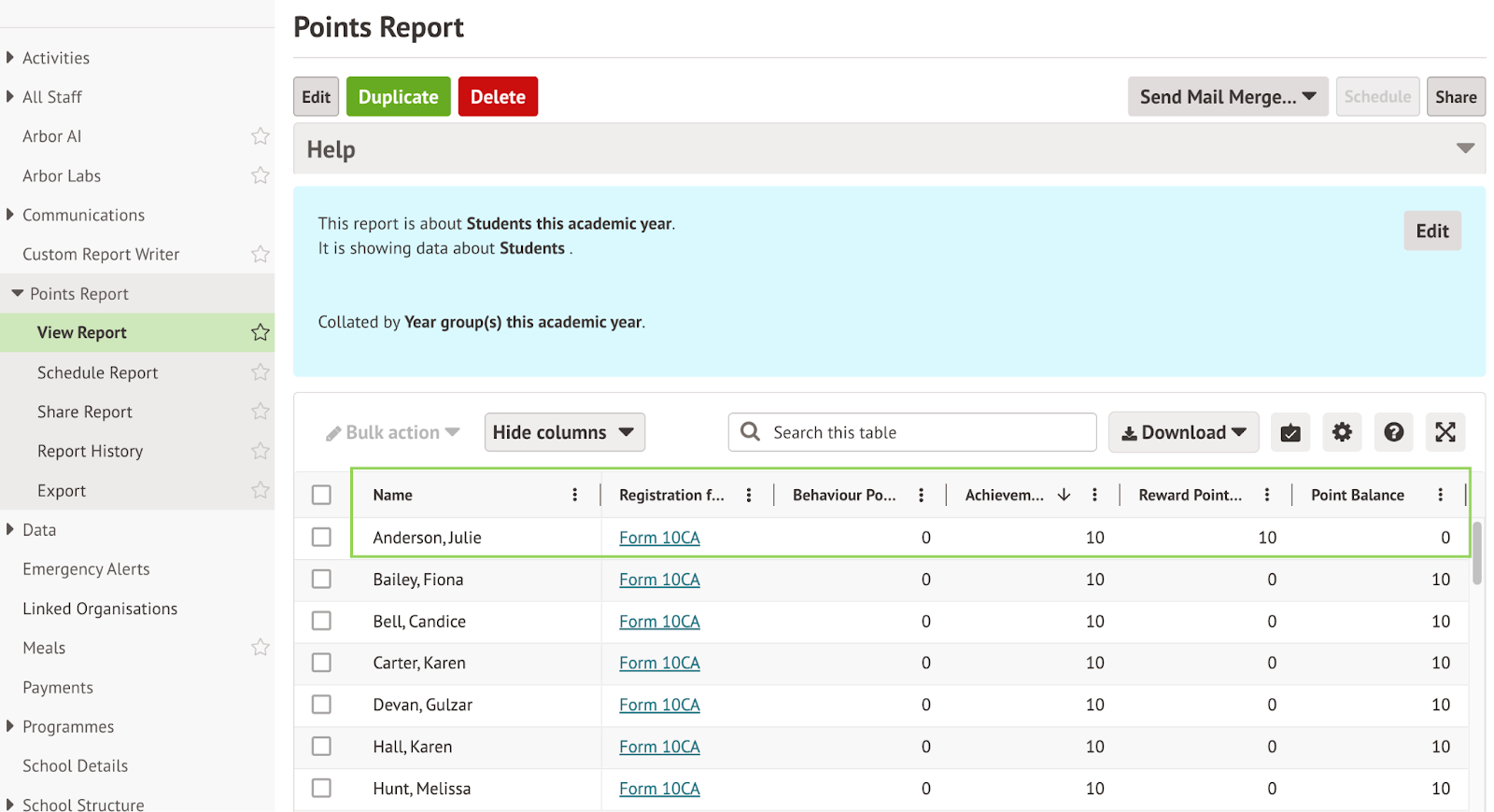
Task: Click sort arrow on Achievement column
Action: click(1064, 495)
